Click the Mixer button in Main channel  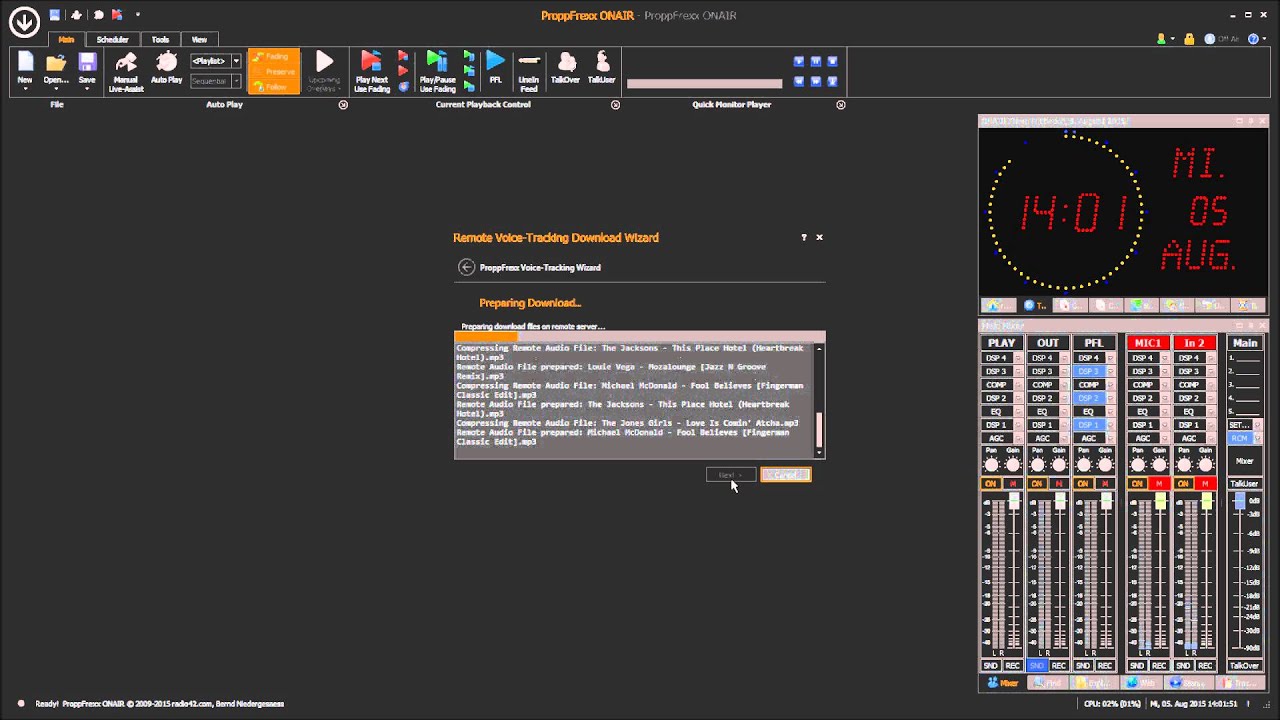(1244, 461)
